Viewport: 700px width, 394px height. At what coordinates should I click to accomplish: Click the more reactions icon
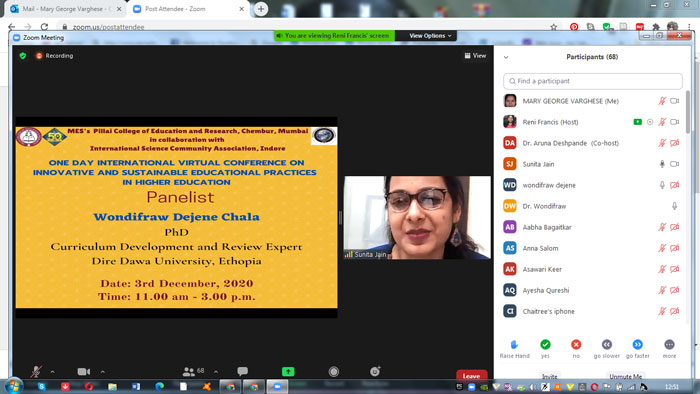(669, 344)
